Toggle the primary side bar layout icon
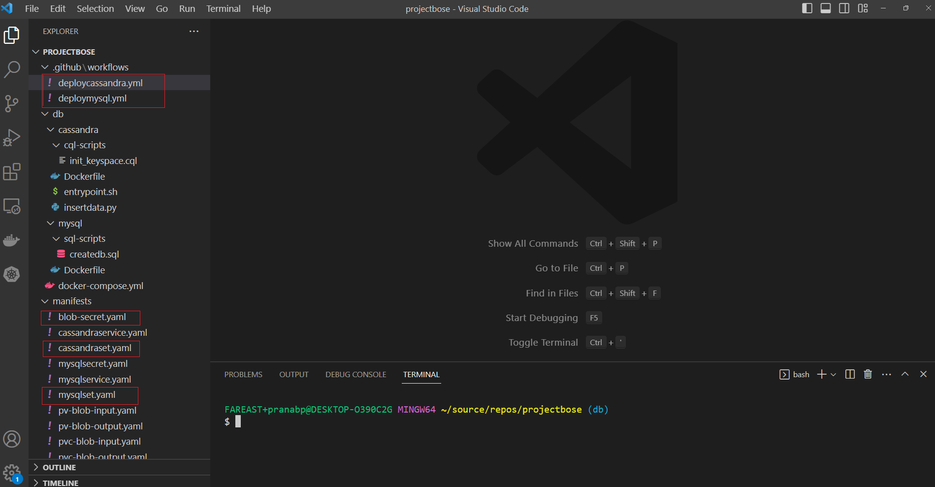 [807, 8]
